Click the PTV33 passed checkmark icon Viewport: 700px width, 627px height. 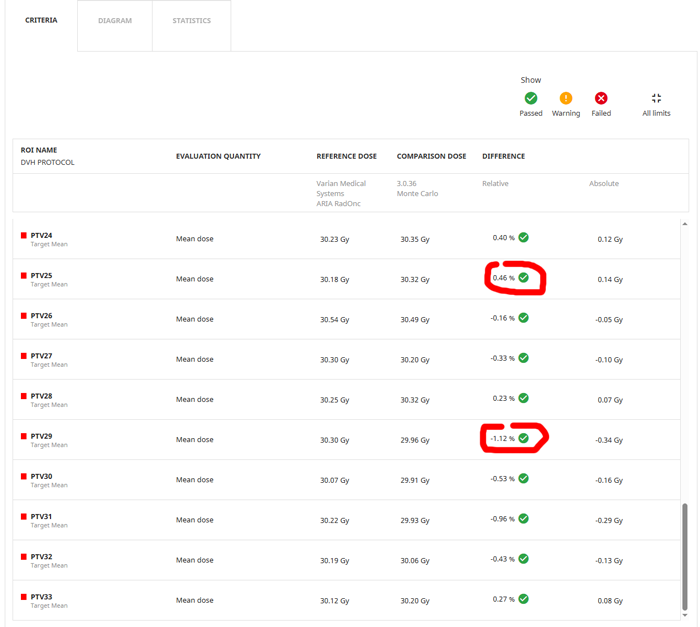[x=524, y=599]
